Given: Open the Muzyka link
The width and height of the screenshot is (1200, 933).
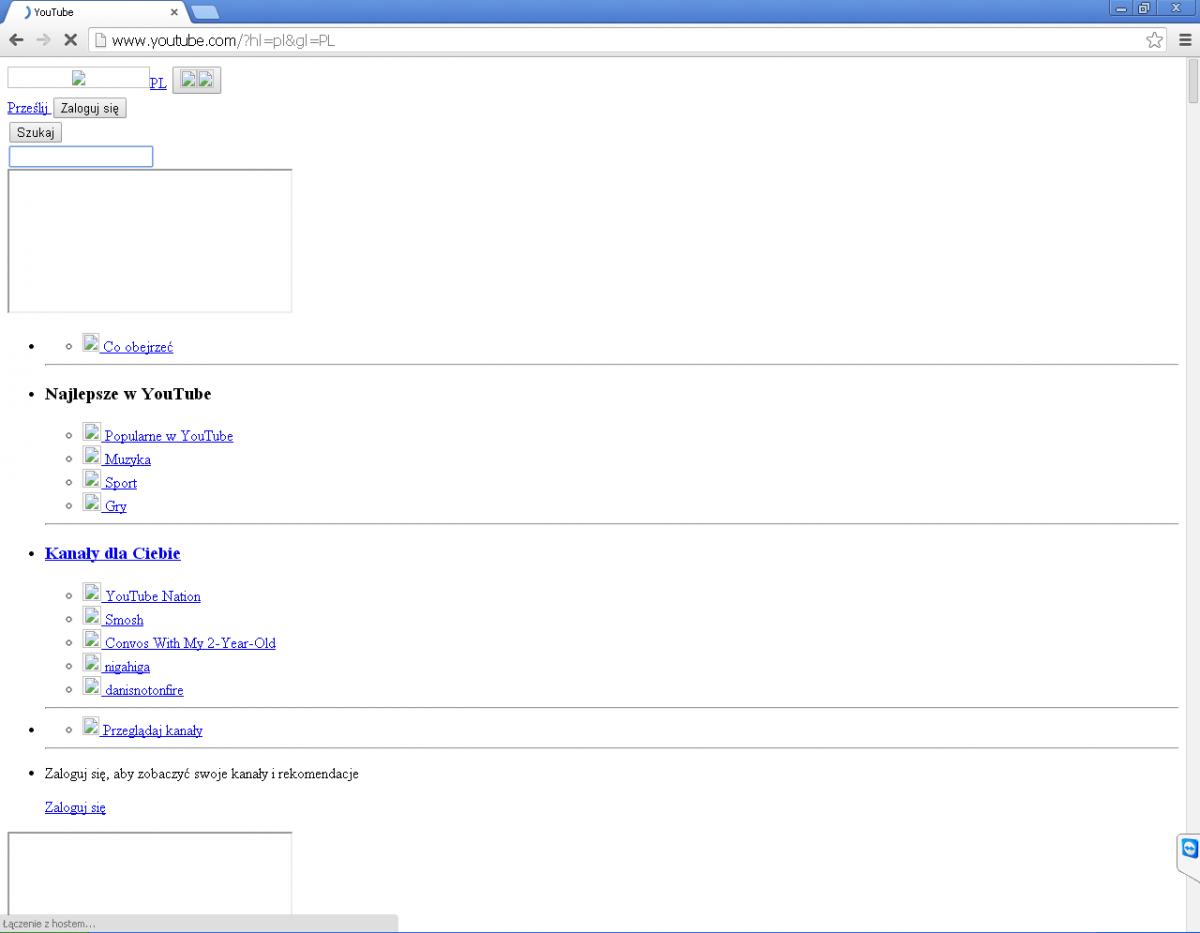Looking at the screenshot, I should tap(127, 459).
